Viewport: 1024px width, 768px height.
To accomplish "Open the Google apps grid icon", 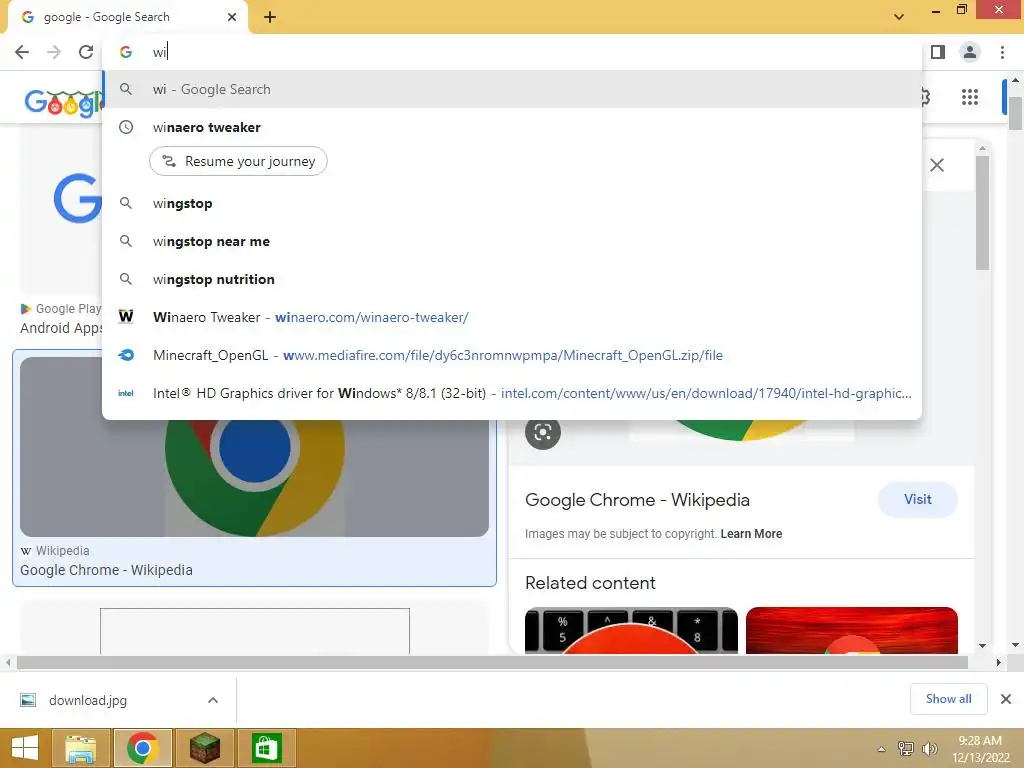I will coord(970,97).
